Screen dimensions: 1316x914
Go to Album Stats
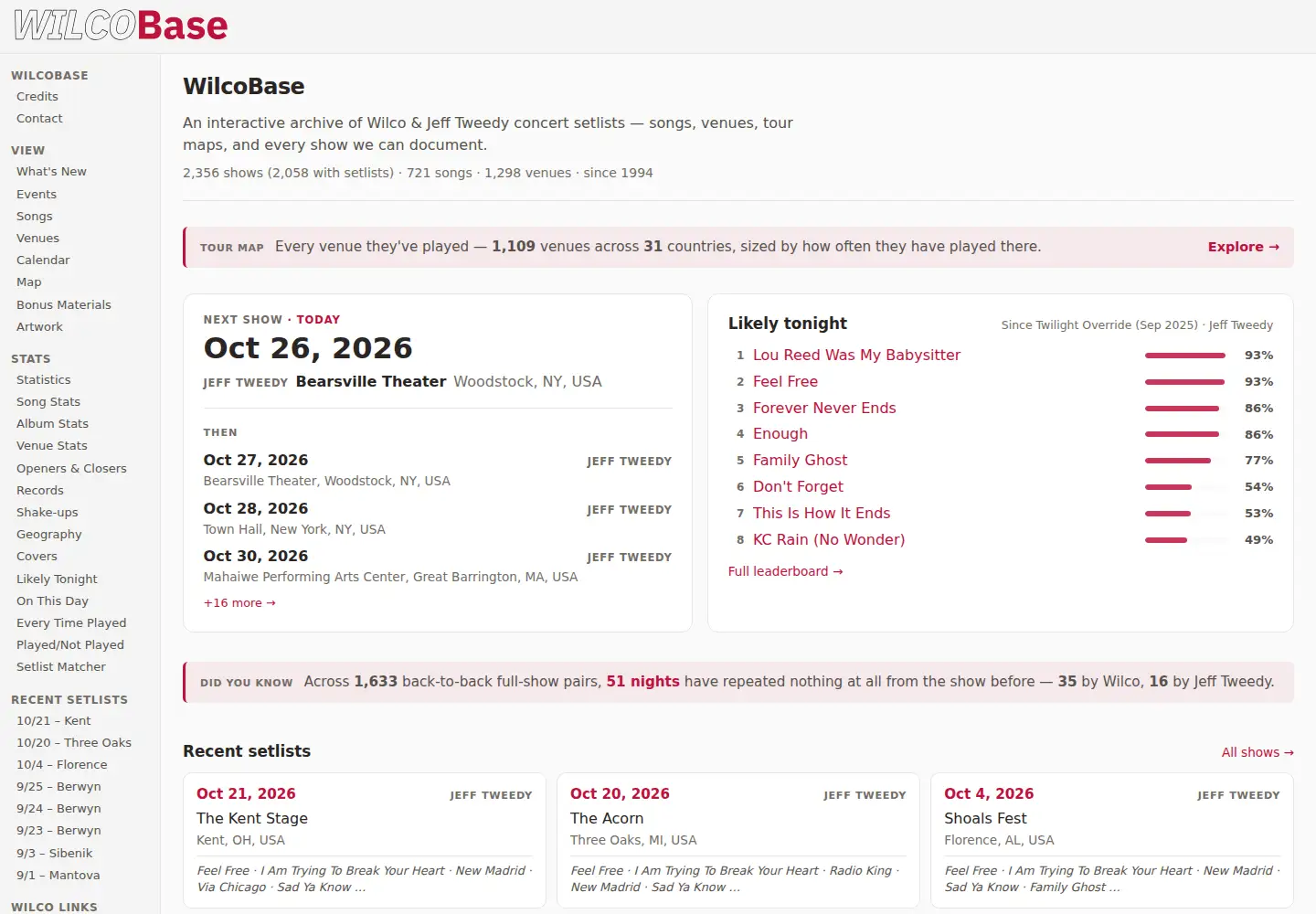coord(52,424)
